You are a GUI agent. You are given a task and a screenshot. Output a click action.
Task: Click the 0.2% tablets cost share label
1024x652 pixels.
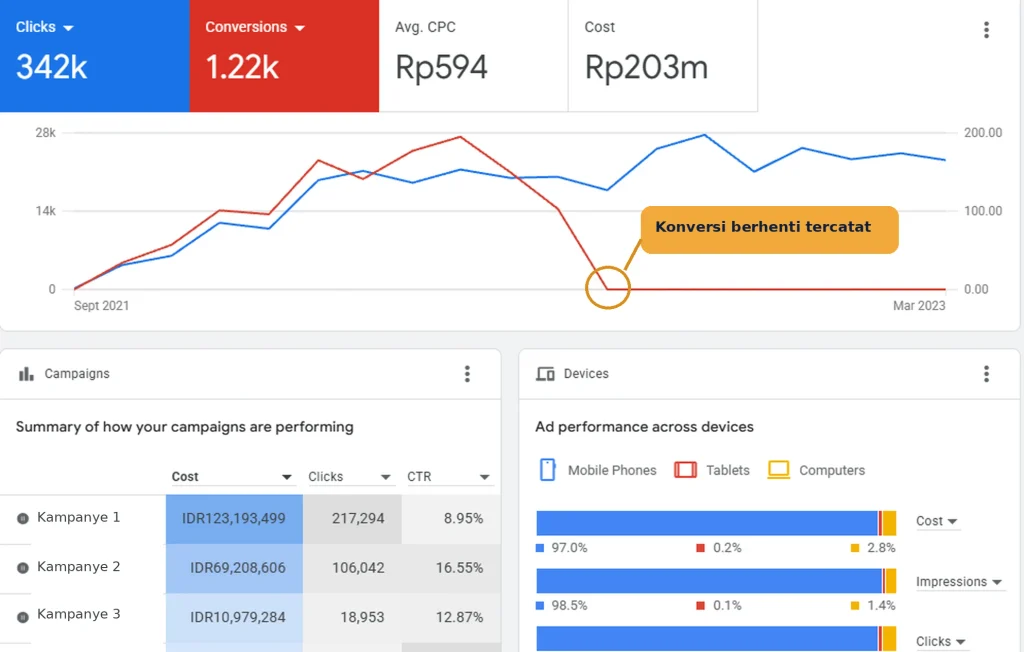click(727, 547)
